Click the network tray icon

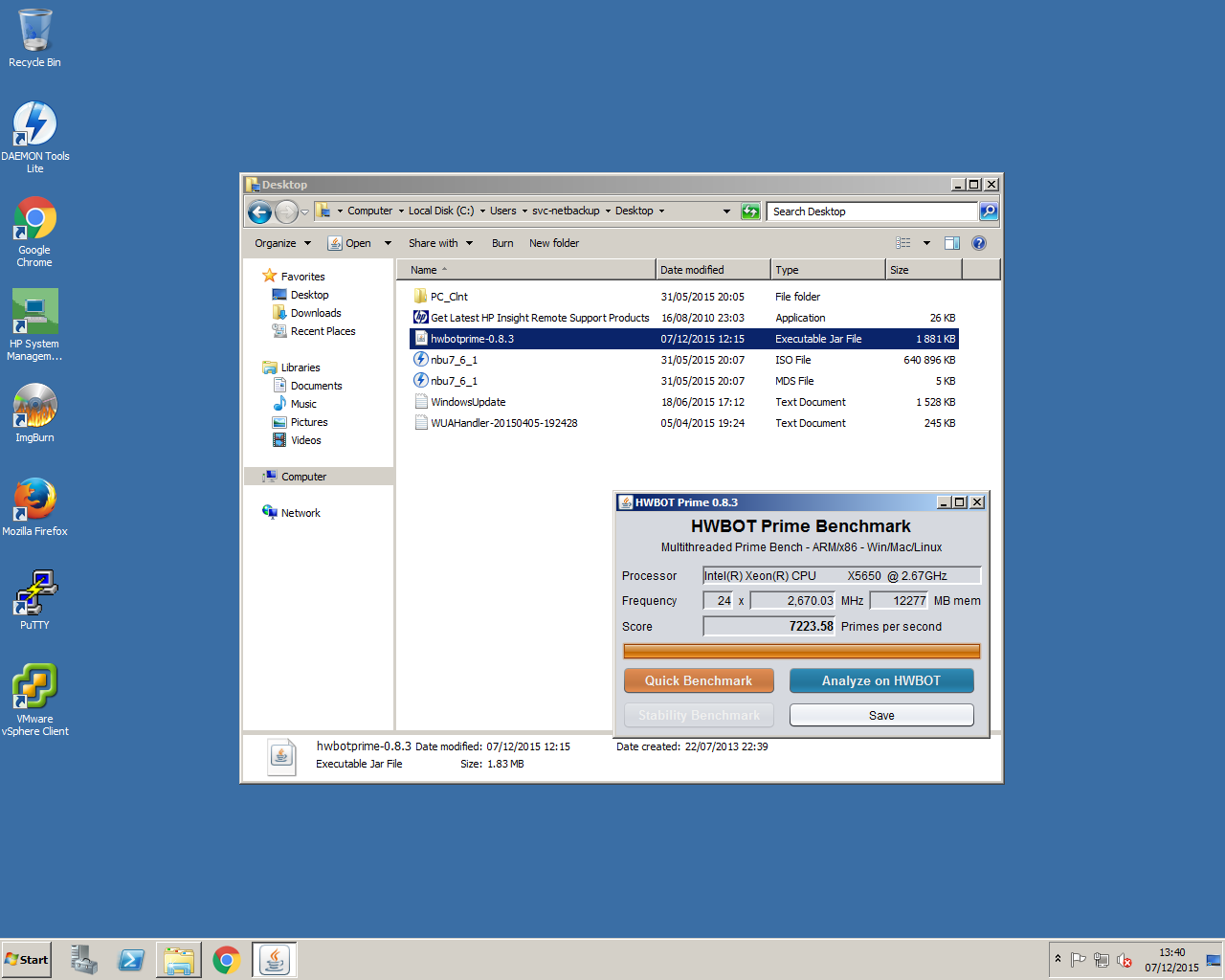pyautogui.click(x=1102, y=960)
